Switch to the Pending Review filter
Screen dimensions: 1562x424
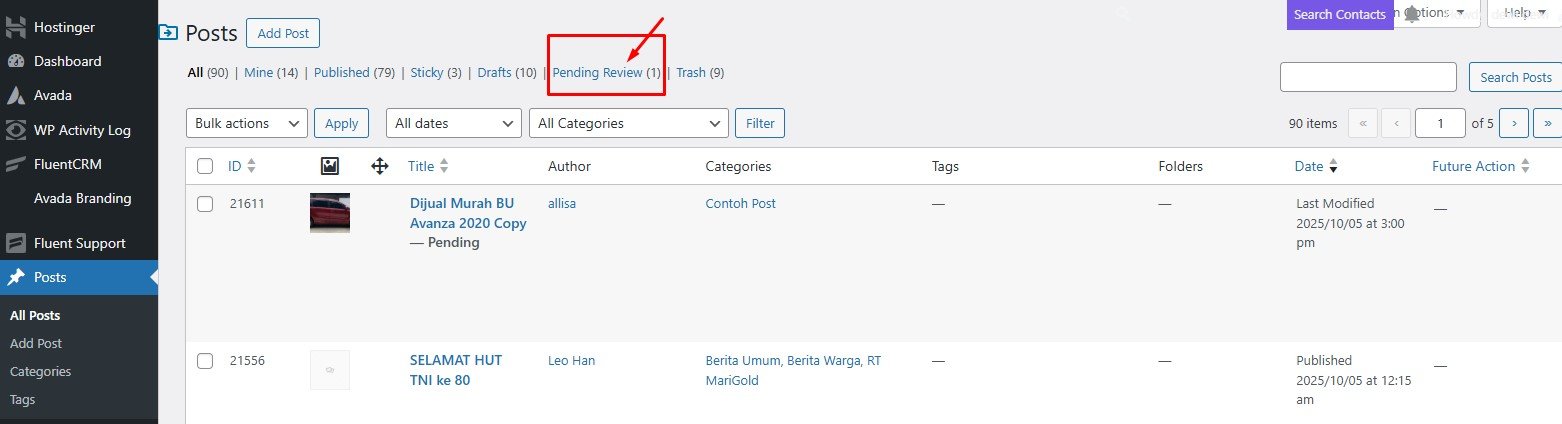598,73
